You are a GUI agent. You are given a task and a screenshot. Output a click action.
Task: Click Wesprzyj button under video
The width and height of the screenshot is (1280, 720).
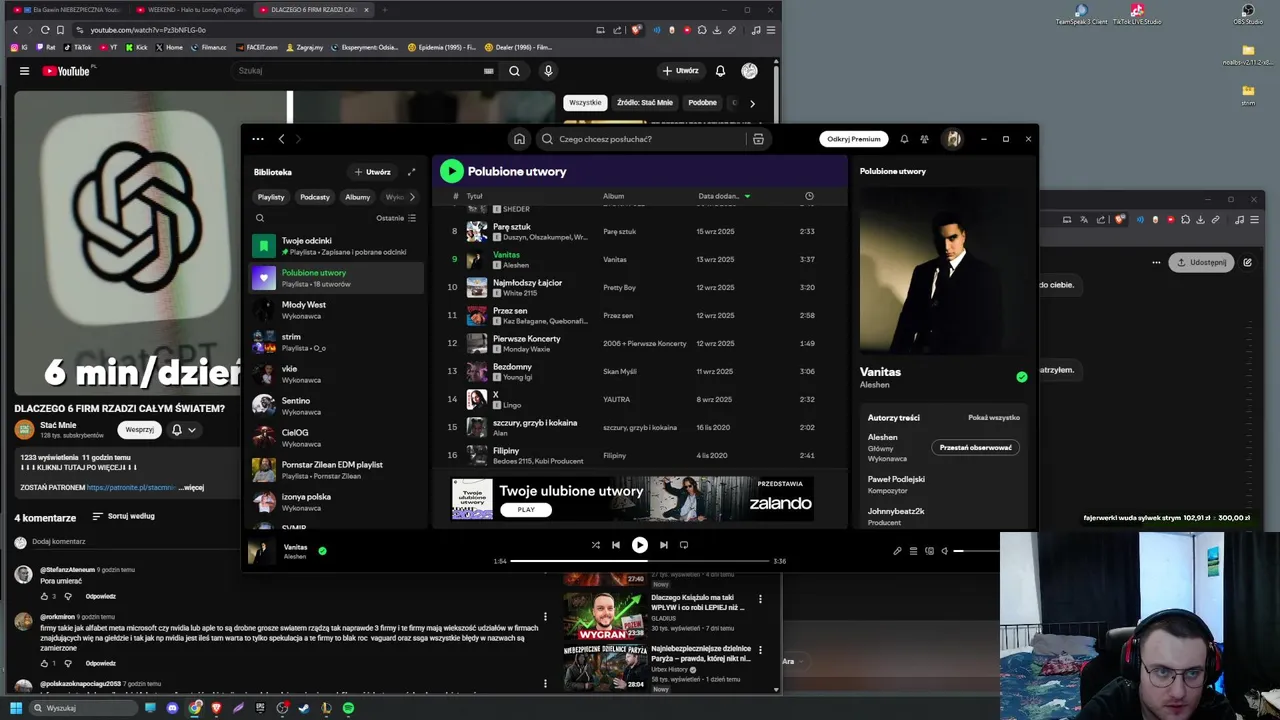(x=140, y=430)
